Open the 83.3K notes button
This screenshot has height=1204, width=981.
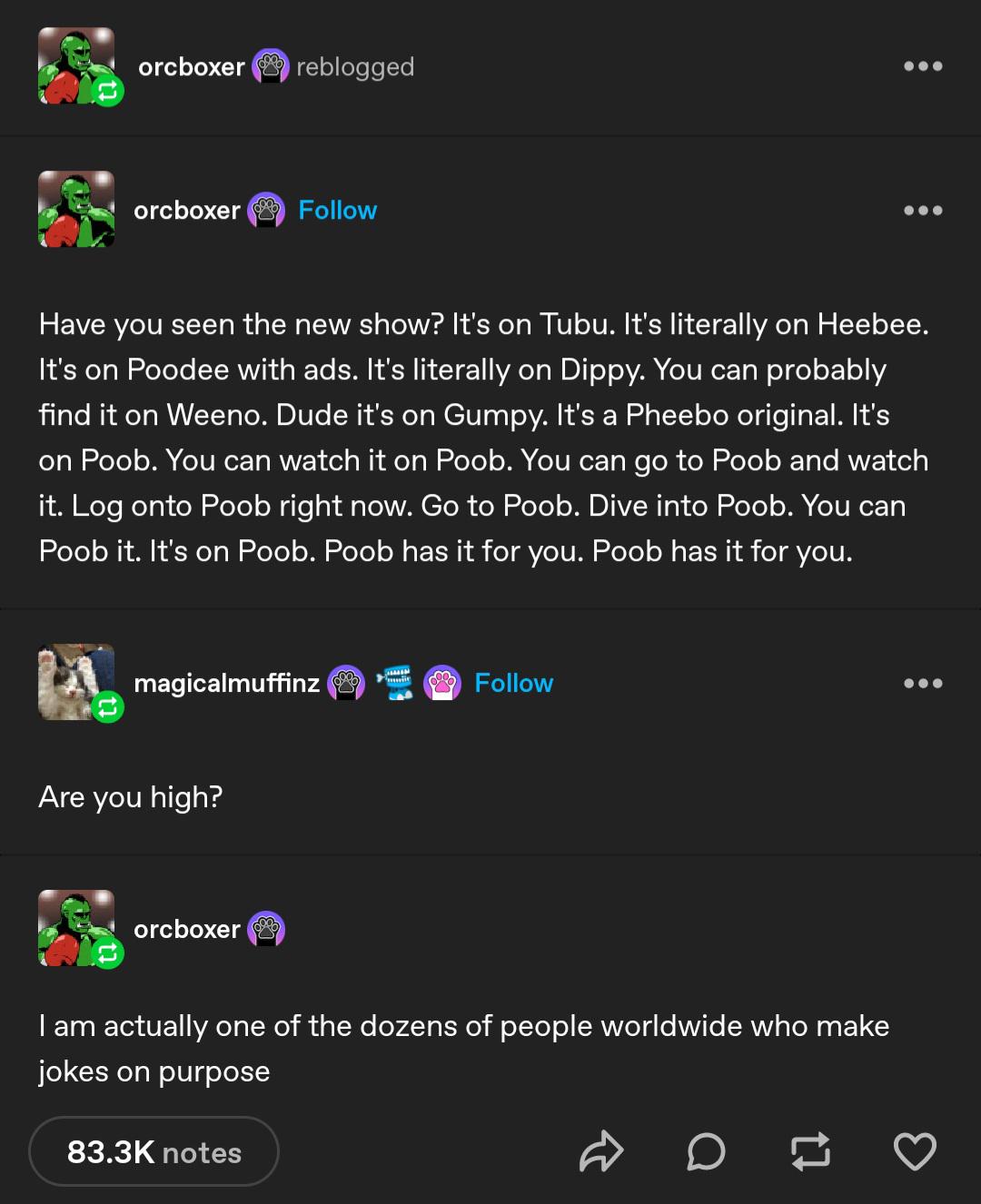[x=154, y=1151]
